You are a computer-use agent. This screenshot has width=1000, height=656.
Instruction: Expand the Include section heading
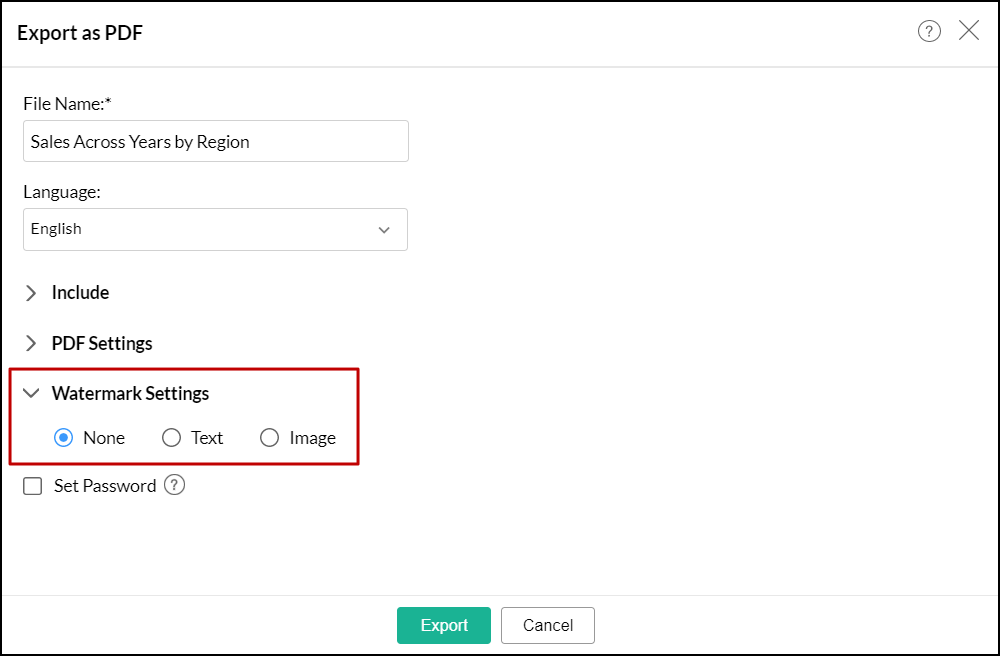(81, 293)
